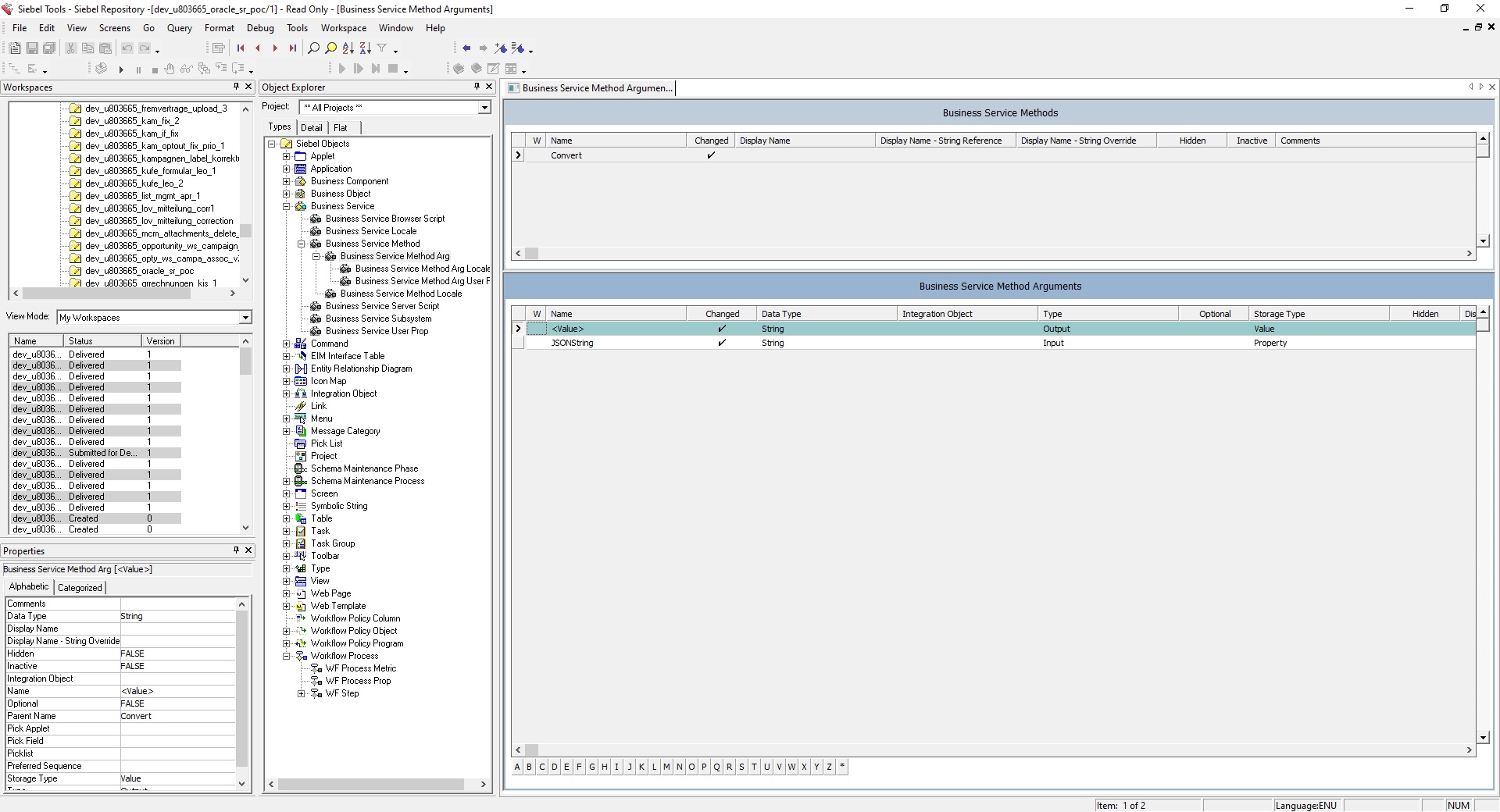Go forward with gray right arrow icon
The height and width of the screenshot is (812, 1500).
[484, 48]
